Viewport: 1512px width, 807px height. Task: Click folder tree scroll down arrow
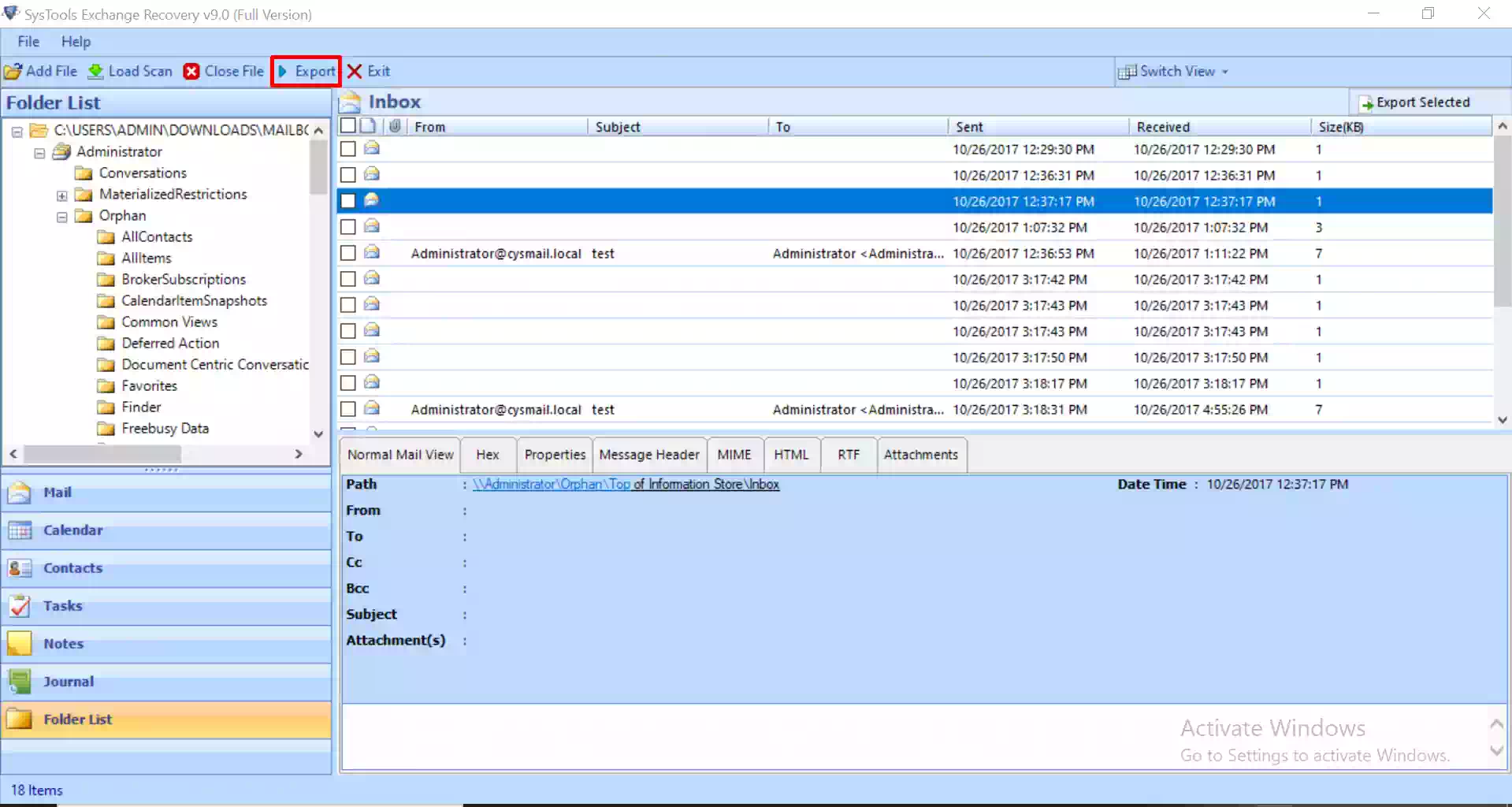pyautogui.click(x=318, y=433)
